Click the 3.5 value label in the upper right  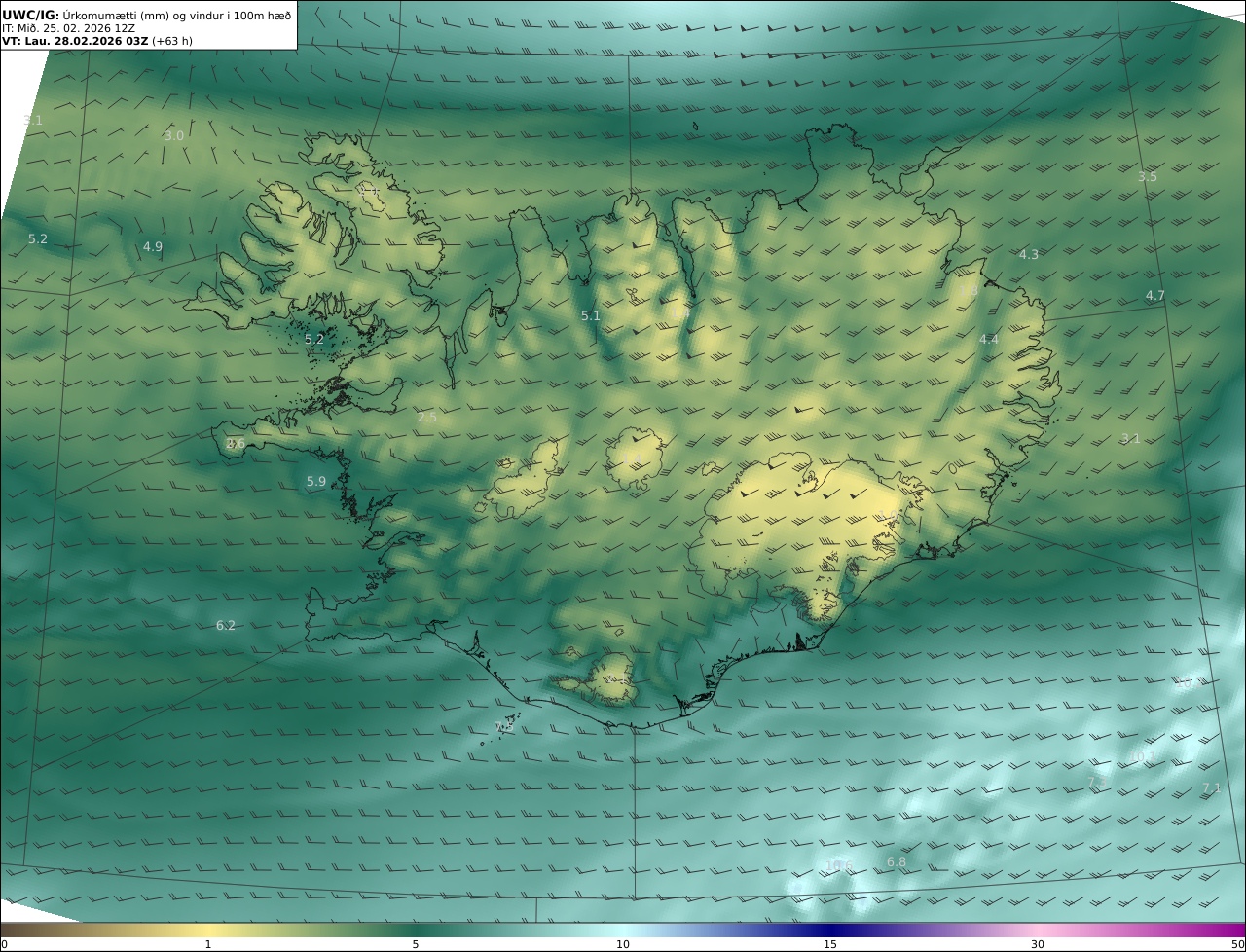coord(1148,177)
